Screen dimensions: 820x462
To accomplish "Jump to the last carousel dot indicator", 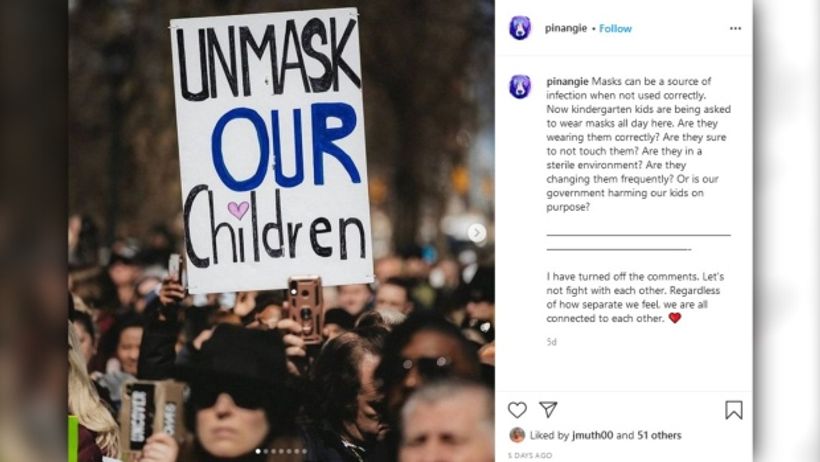I will click(304, 451).
